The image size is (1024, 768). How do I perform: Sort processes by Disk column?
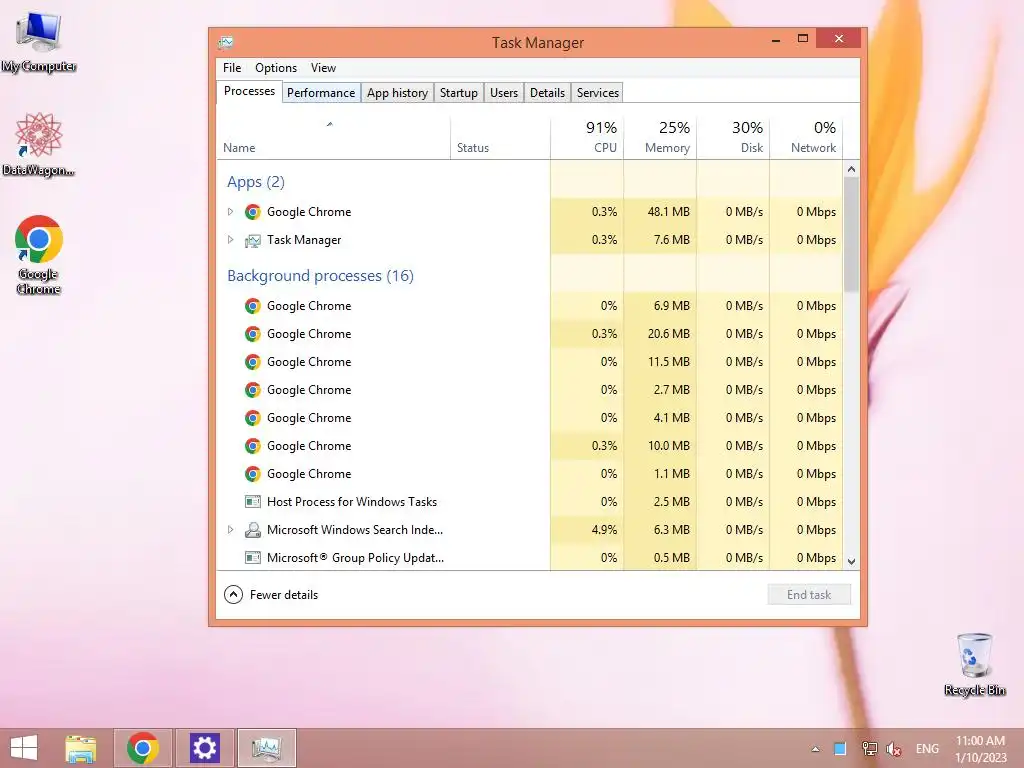point(733,138)
